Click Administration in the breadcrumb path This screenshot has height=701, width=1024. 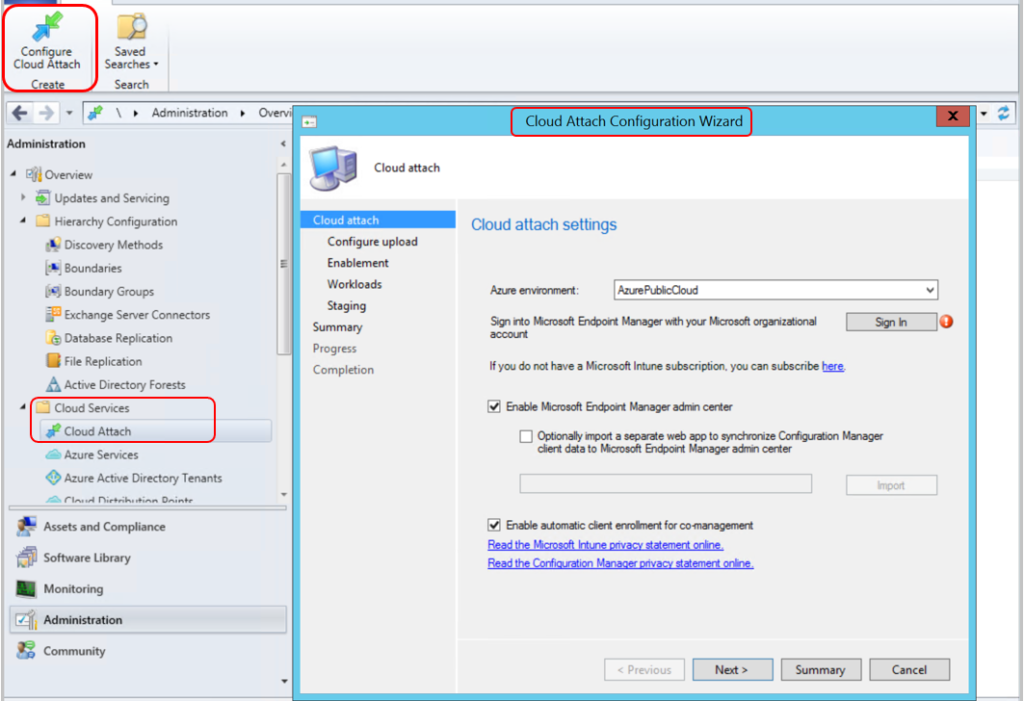click(x=190, y=113)
